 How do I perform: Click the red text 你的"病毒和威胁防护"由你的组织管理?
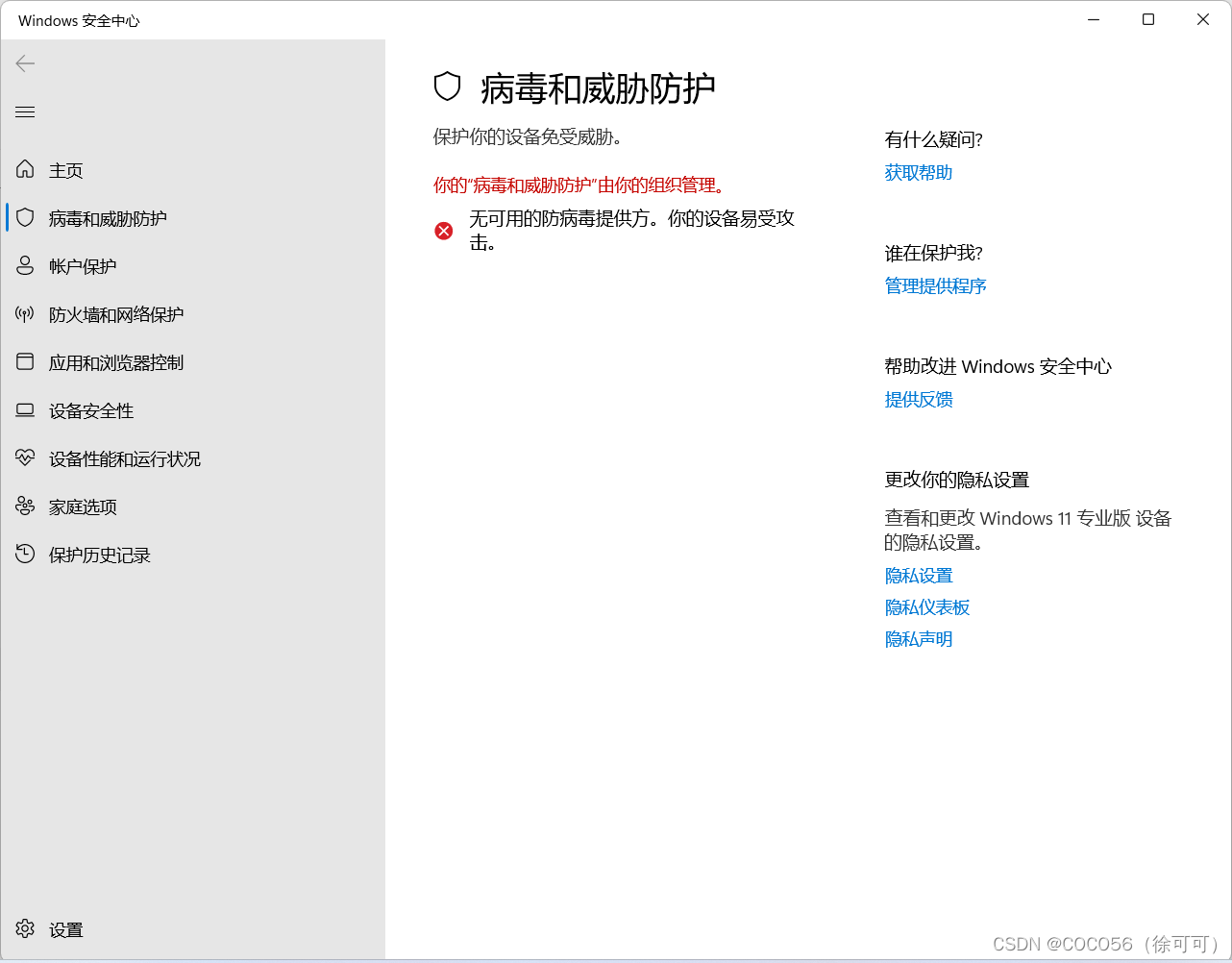coord(579,185)
